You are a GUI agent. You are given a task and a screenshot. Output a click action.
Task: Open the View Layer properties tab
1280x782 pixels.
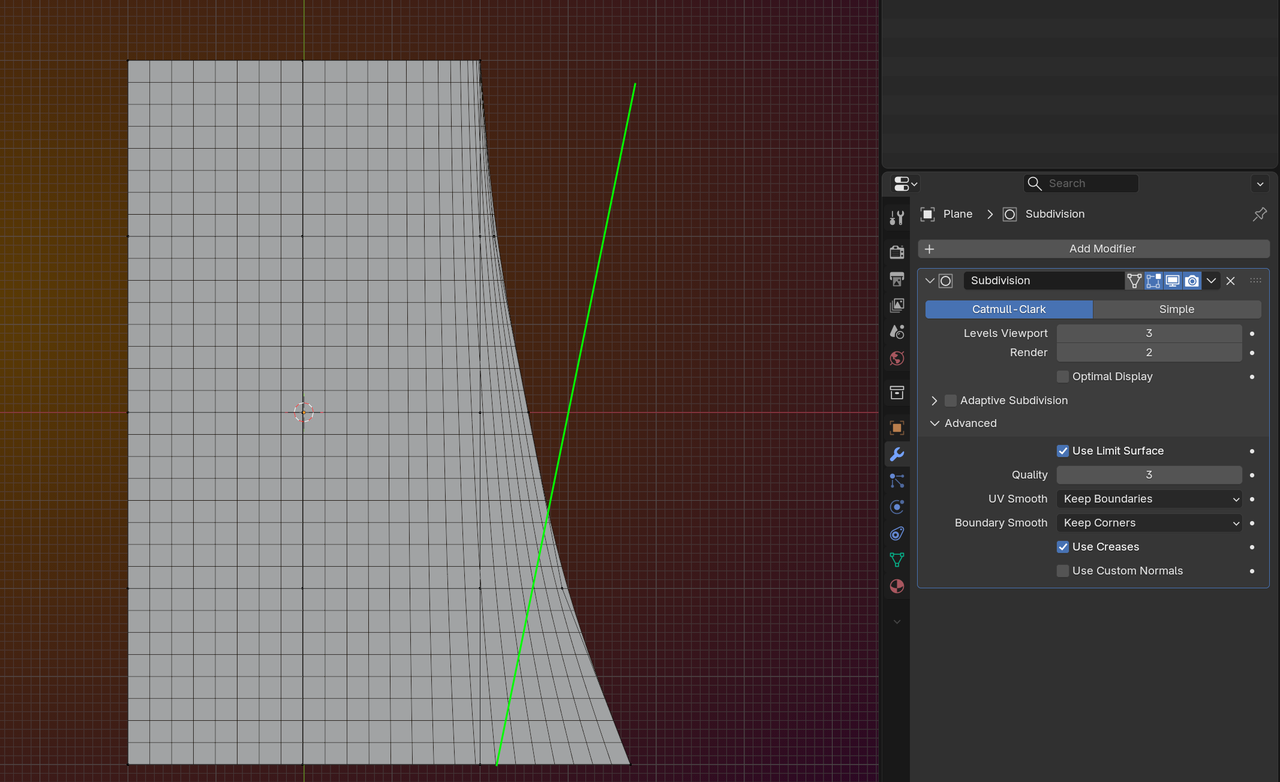tap(897, 305)
